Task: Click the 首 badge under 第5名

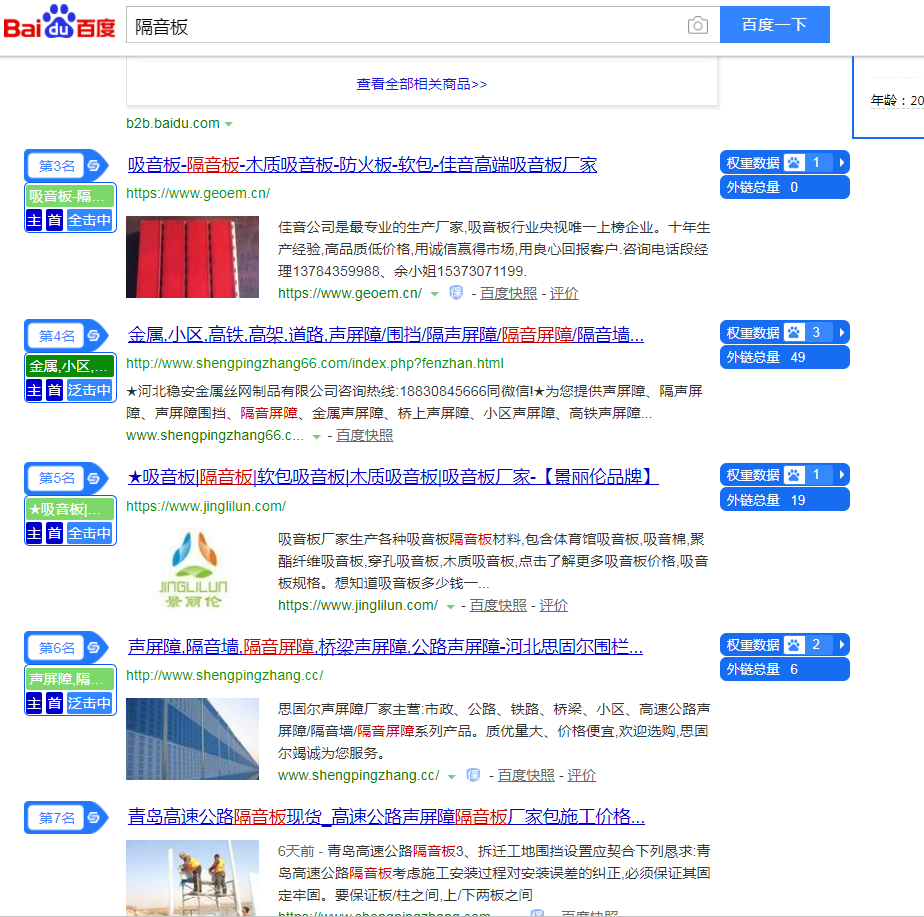Action: [54, 533]
